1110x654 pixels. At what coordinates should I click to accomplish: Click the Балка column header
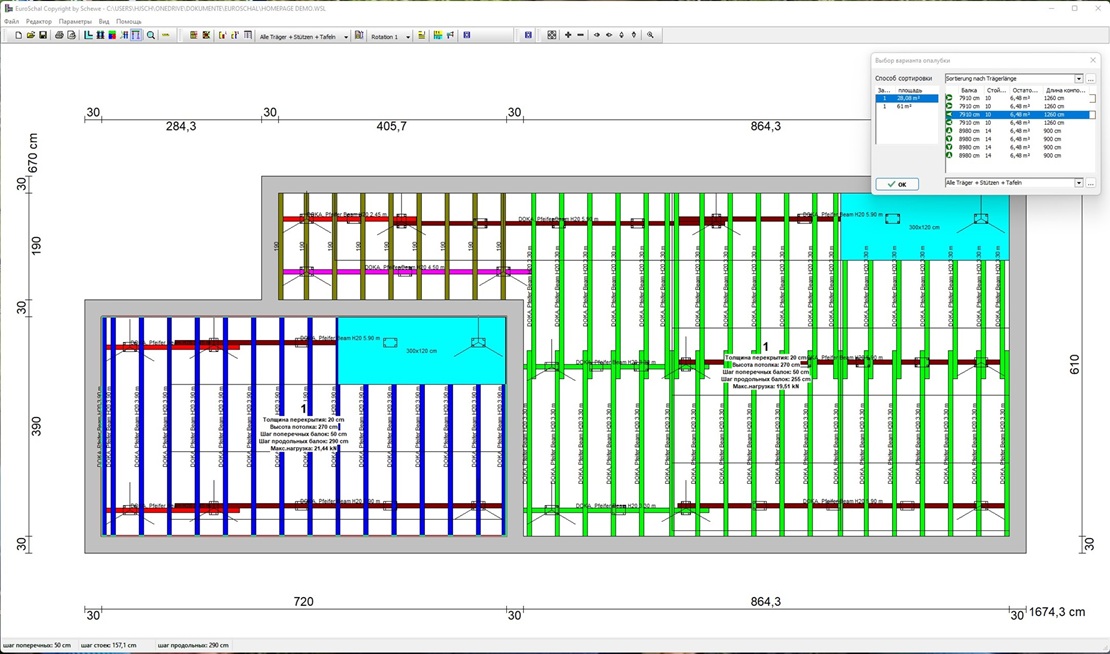968,90
